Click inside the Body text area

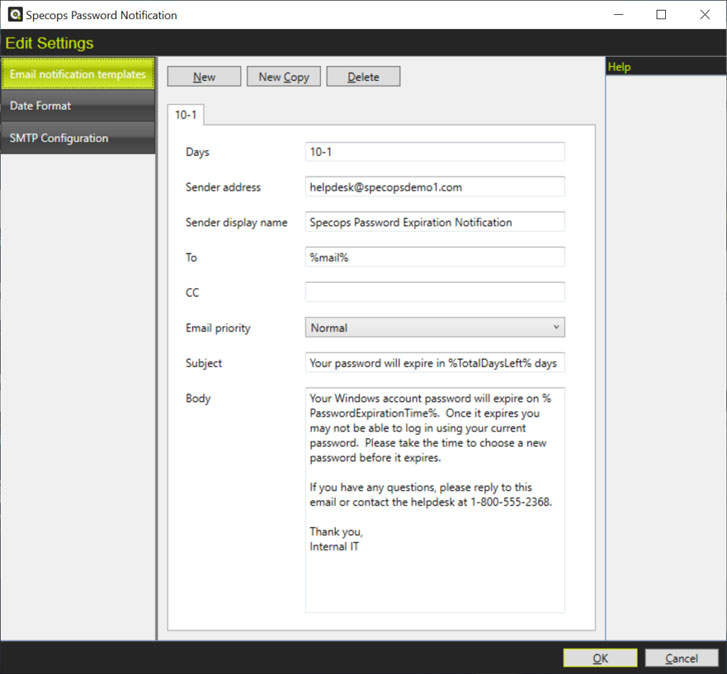[434, 499]
